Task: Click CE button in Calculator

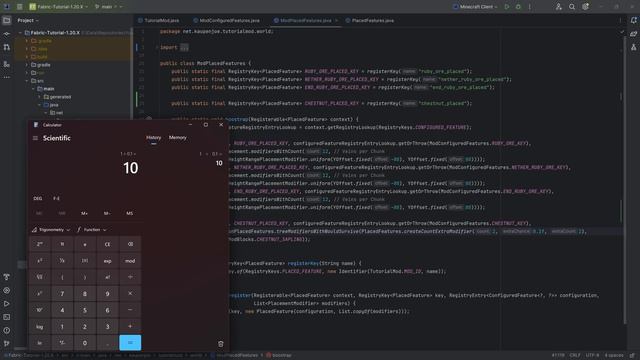Action: point(107,244)
